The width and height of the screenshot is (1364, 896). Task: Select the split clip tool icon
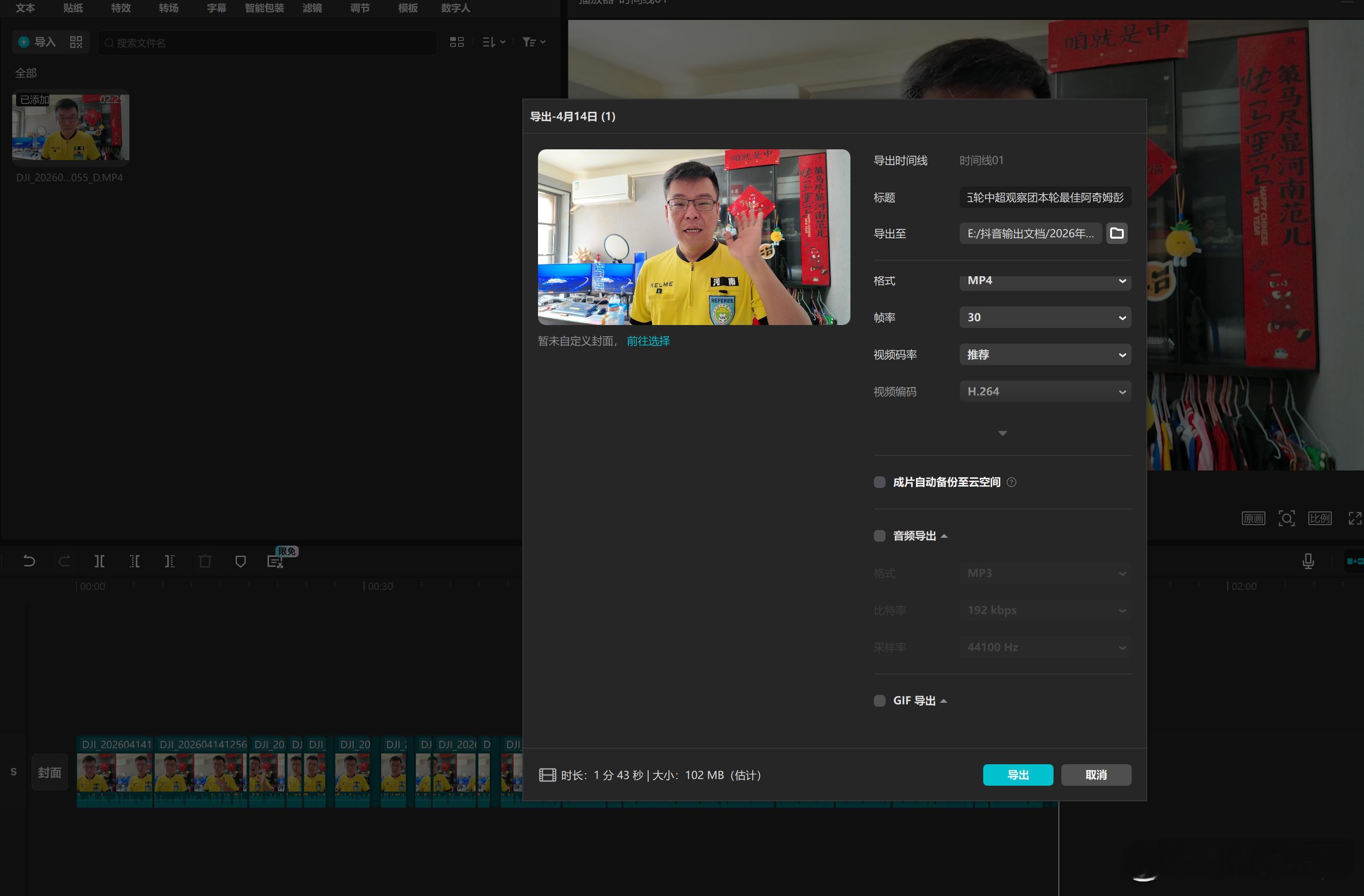point(99,561)
